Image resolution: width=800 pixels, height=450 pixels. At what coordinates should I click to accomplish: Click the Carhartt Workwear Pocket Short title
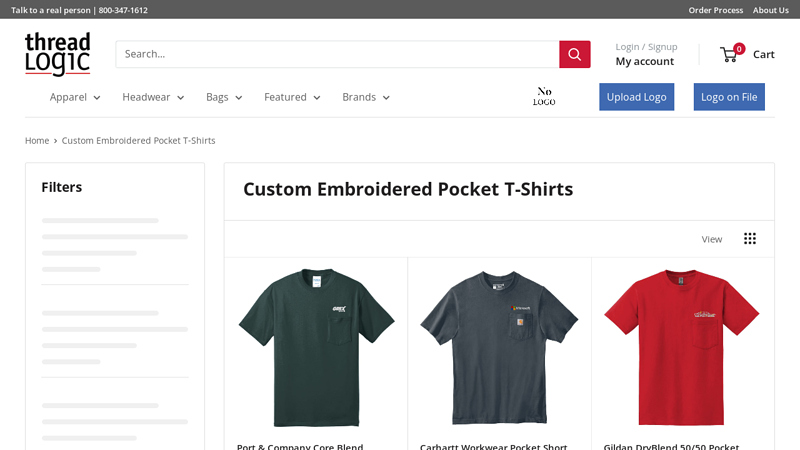coord(493,446)
